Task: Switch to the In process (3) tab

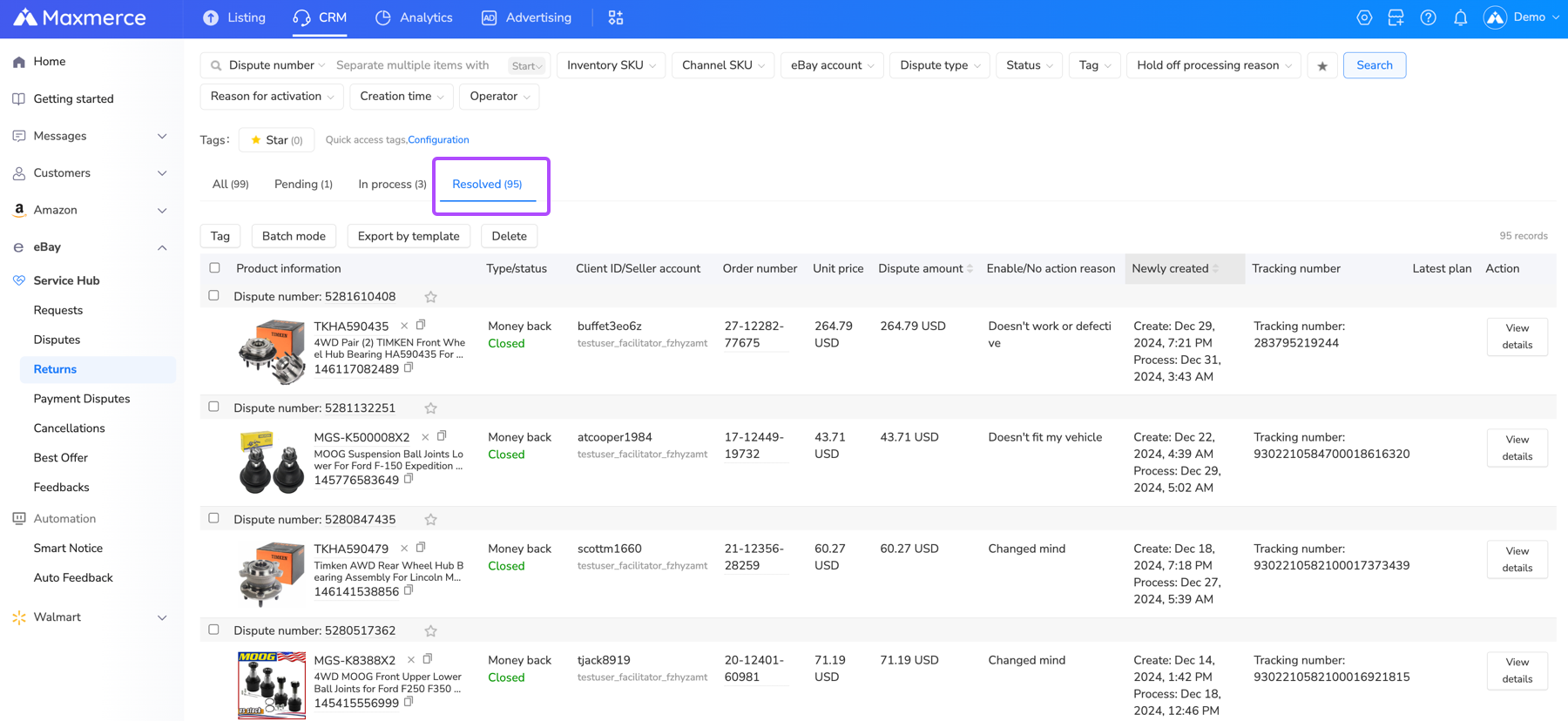Action: 392,185
